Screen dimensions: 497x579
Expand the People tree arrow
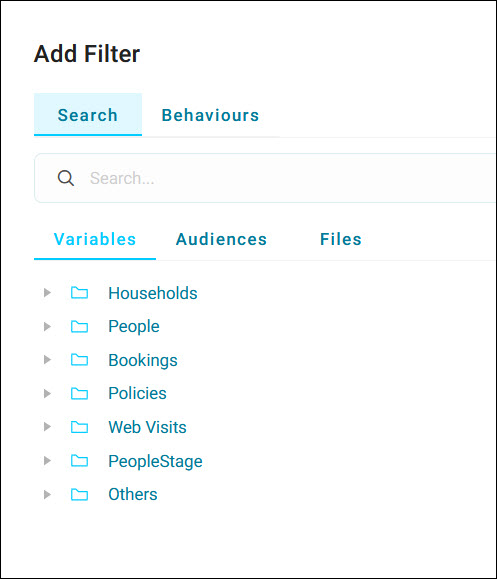[x=47, y=326]
